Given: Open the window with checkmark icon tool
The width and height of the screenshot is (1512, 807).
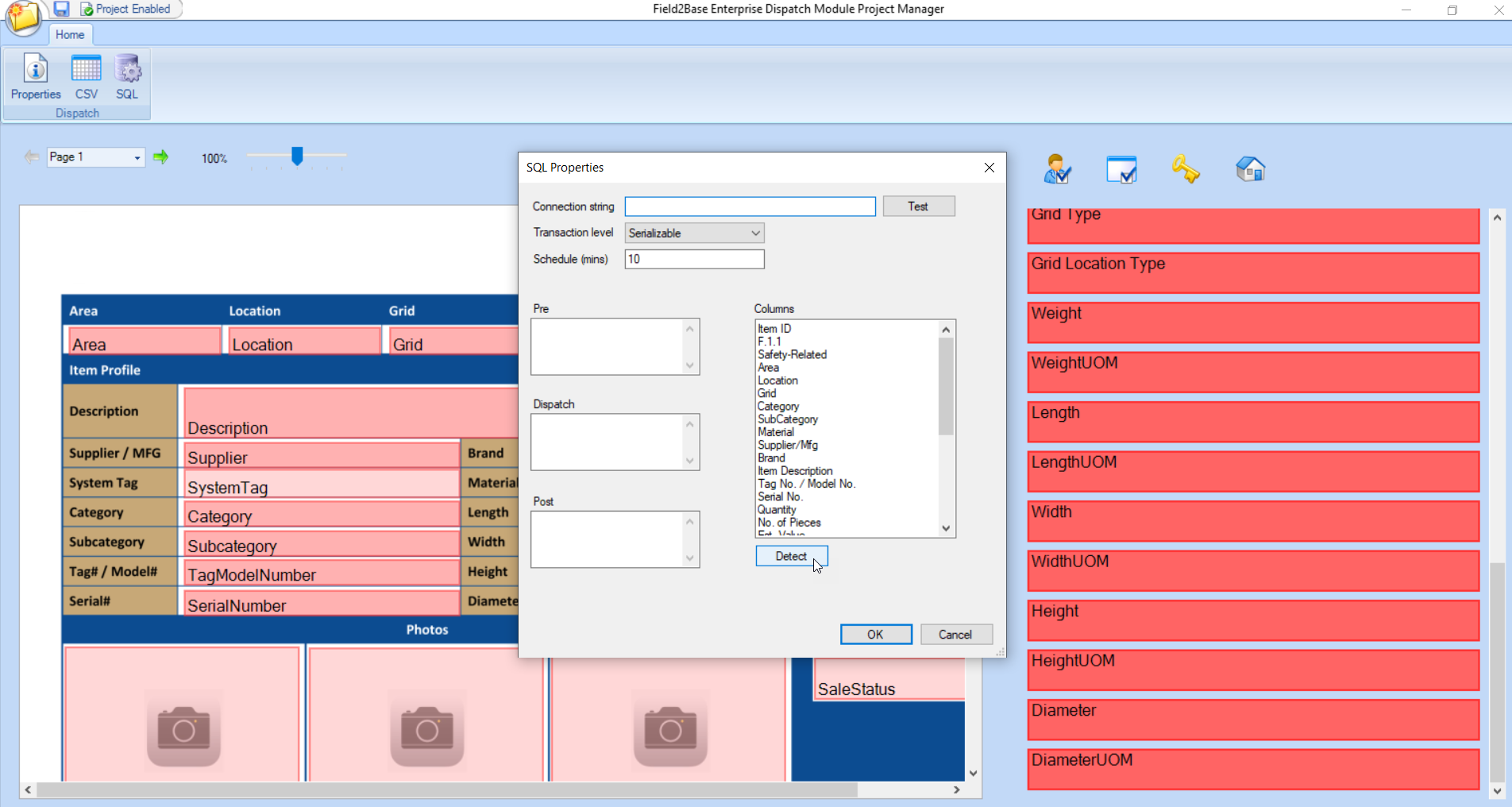Looking at the screenshot, I should tap(1121, 169).
